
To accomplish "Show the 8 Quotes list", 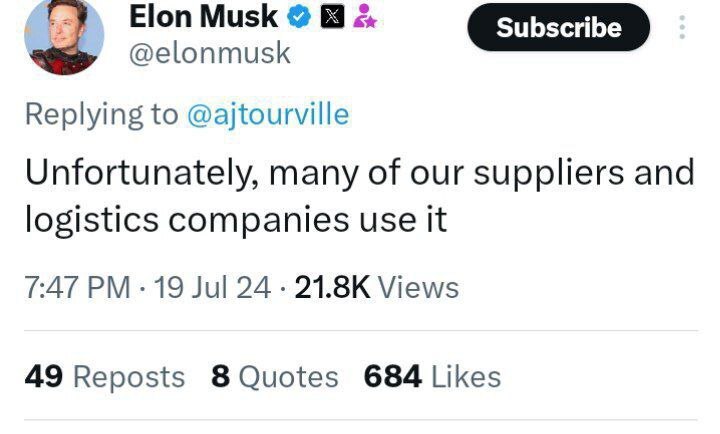I will pos(275,377).
